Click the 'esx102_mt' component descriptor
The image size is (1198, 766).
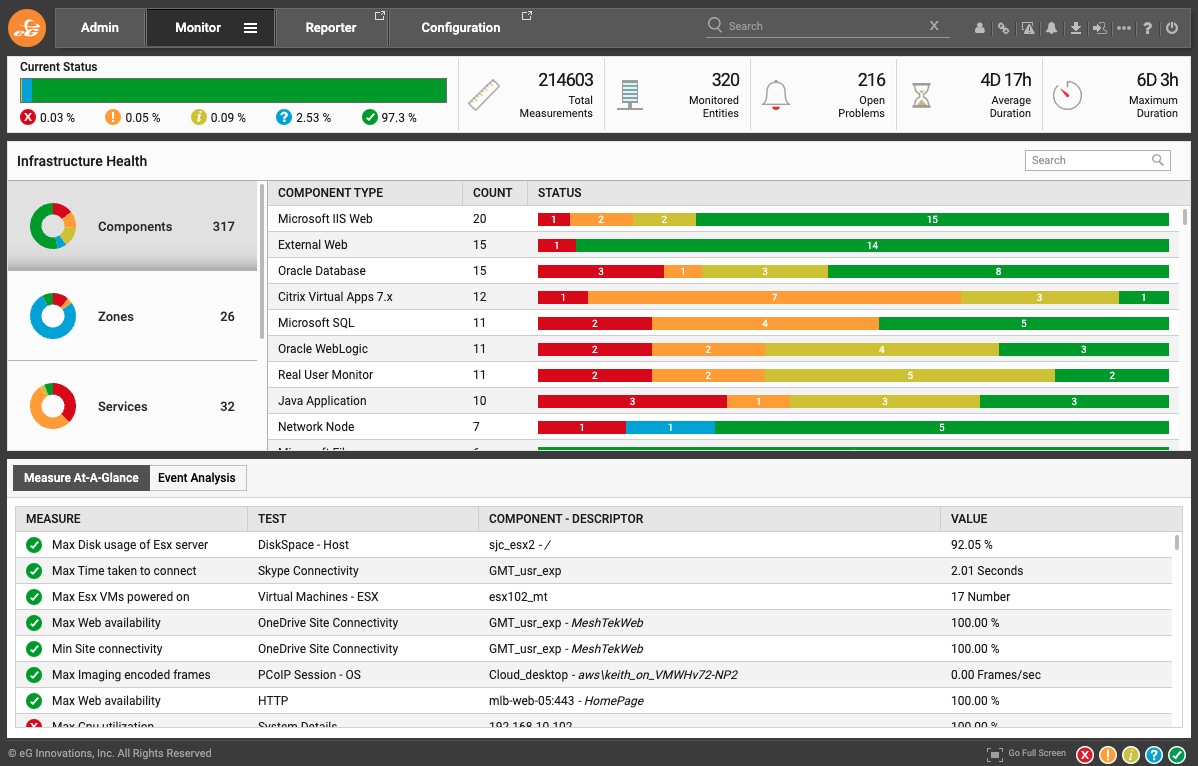(x=518, y=596)
